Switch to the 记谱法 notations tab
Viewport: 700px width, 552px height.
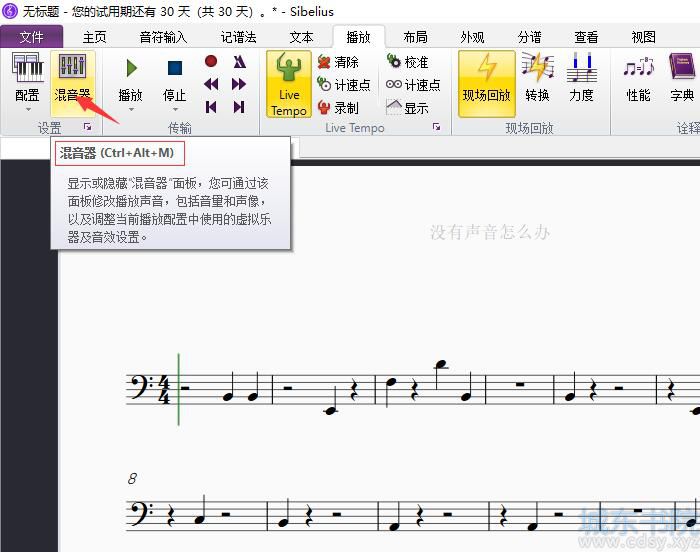[x=238, y=37]
